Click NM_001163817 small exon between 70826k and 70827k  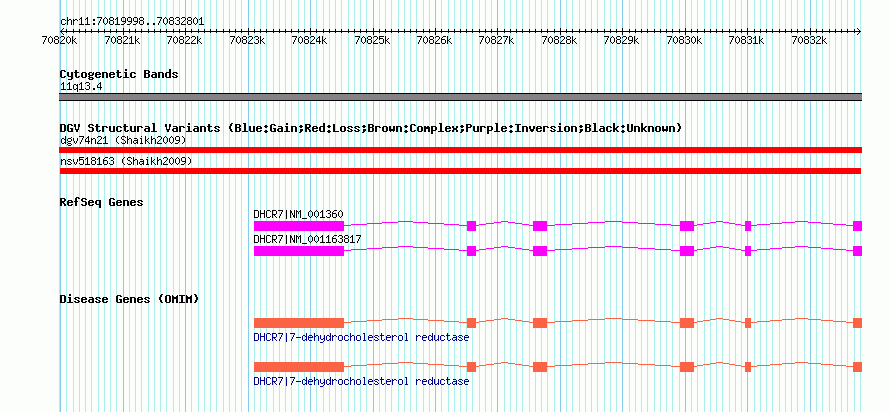click(x=471, y=251)
